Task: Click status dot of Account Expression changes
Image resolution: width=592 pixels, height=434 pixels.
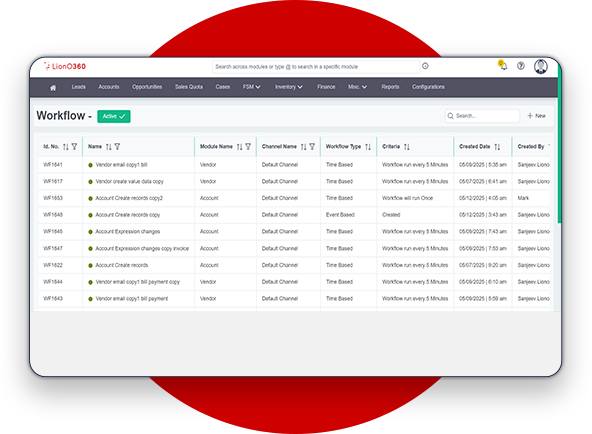Action: [90, 232]
